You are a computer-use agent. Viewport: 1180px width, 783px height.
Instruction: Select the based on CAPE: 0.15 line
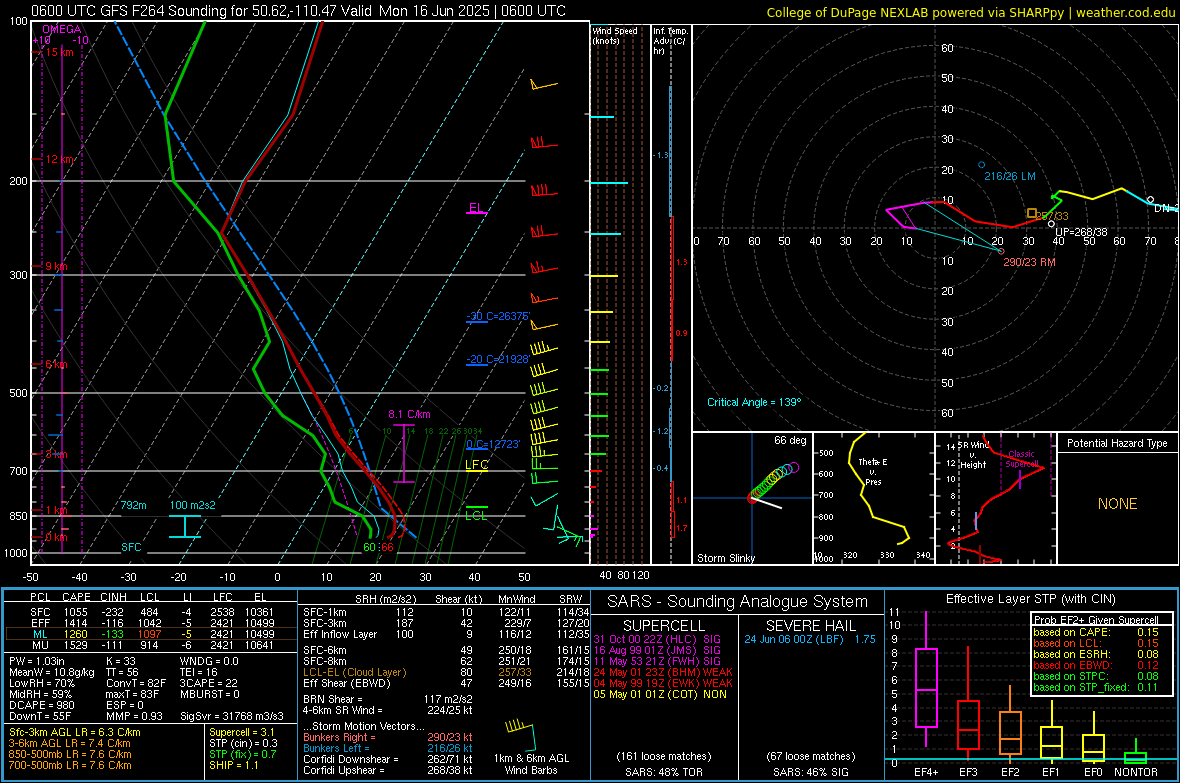pos(1096,632)
